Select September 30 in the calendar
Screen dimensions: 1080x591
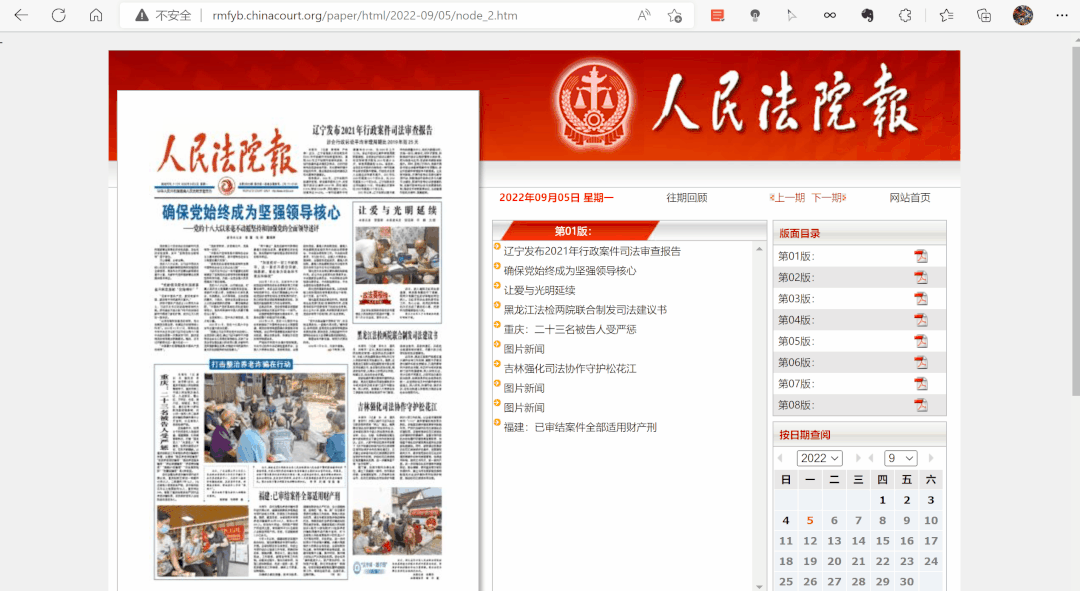pyautogui.click(x=906, y=581)
